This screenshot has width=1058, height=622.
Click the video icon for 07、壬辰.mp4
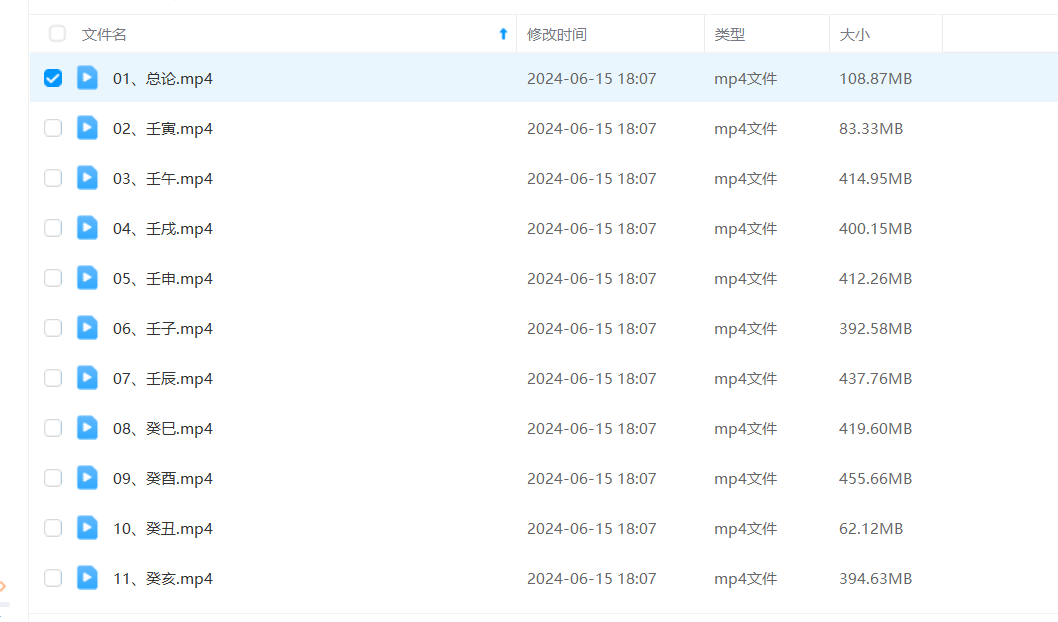click(x=88, y=378)
